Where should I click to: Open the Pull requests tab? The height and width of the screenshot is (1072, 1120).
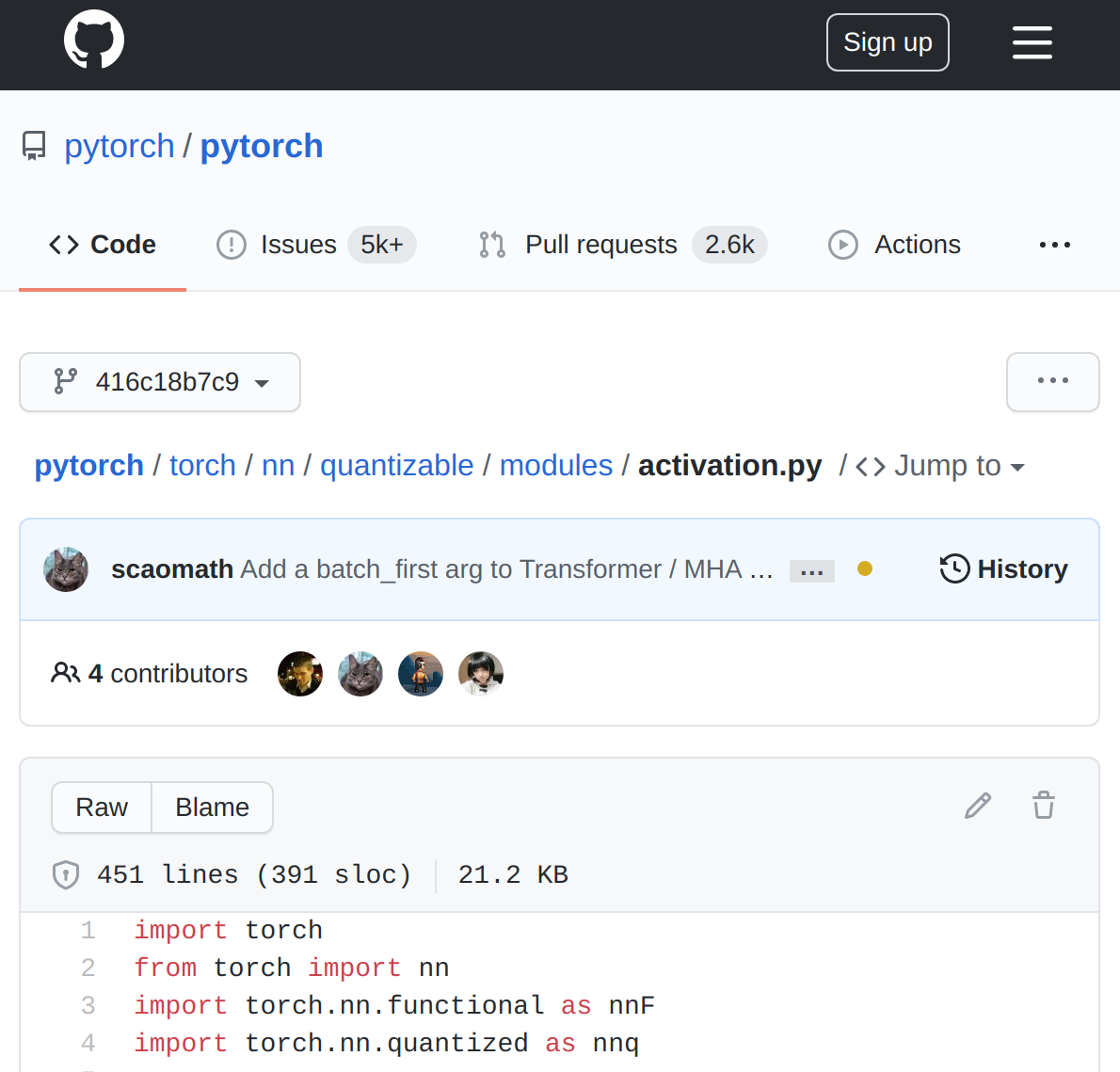622,245
